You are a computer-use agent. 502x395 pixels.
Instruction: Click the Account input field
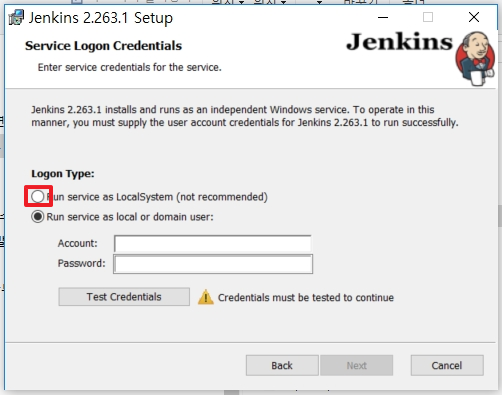pyautogui.click(x=213, y=243)
